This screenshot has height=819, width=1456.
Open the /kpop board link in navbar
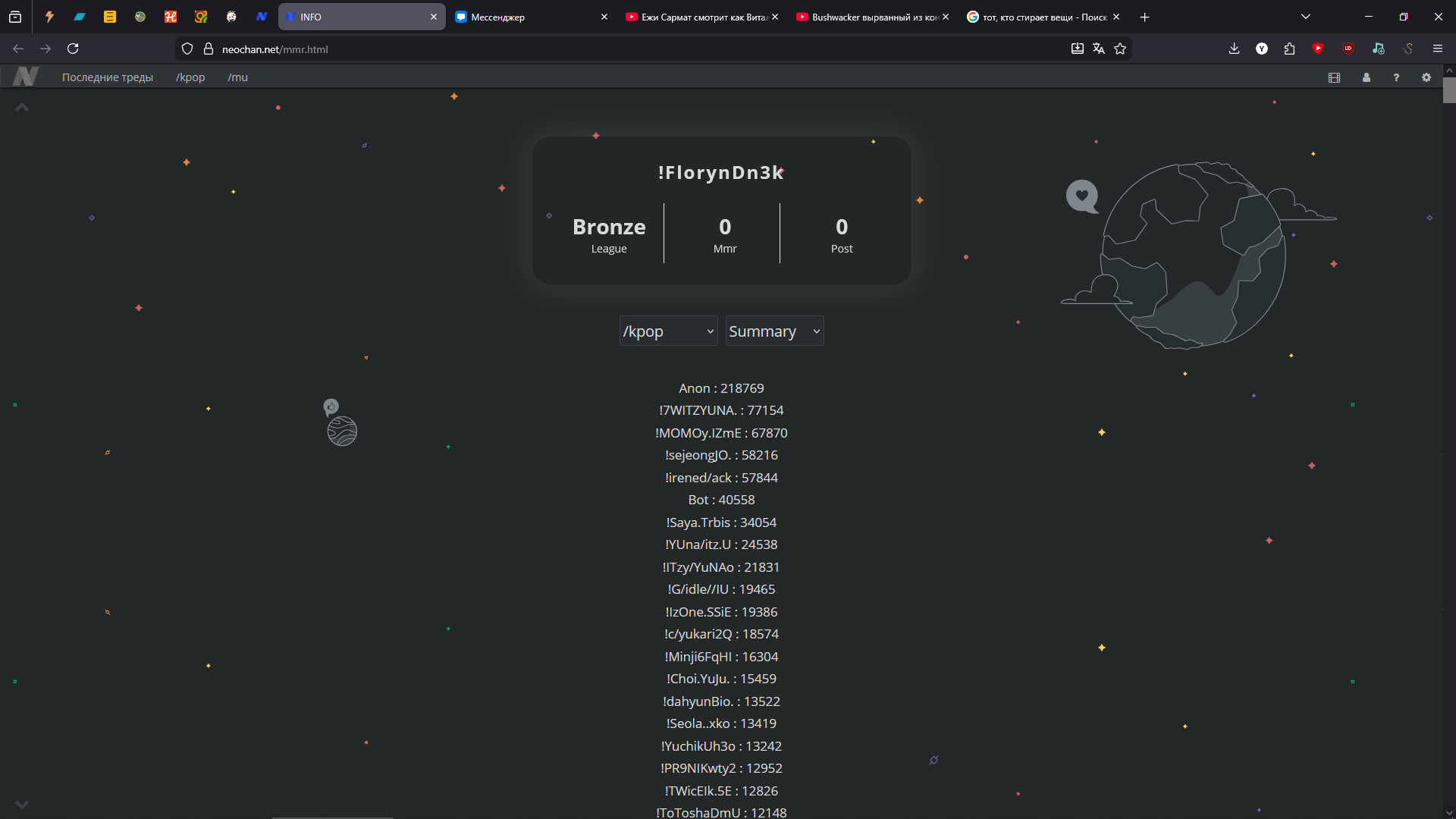(x=190, y=77)
